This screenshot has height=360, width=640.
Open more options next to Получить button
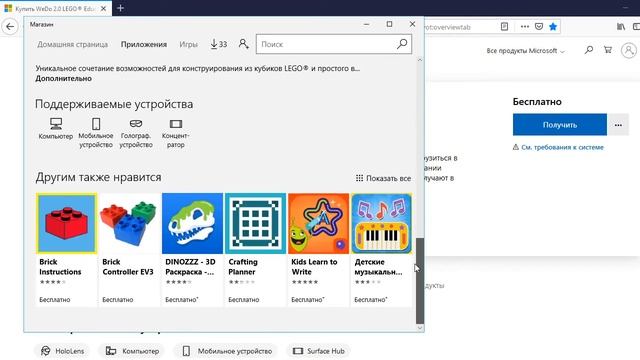tap(618, 125)
